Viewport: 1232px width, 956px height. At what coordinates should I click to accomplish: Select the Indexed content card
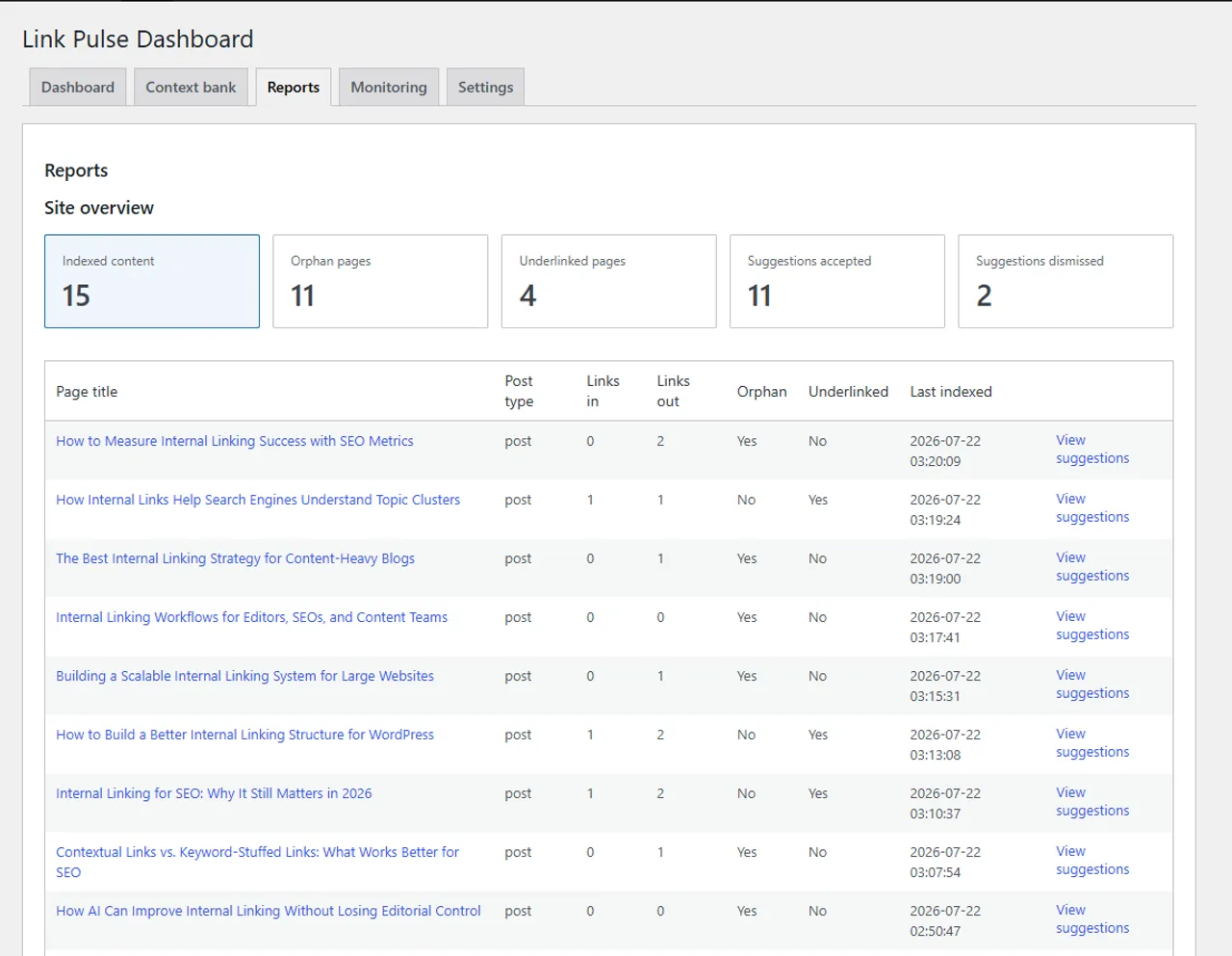click(x=152, y=281)
